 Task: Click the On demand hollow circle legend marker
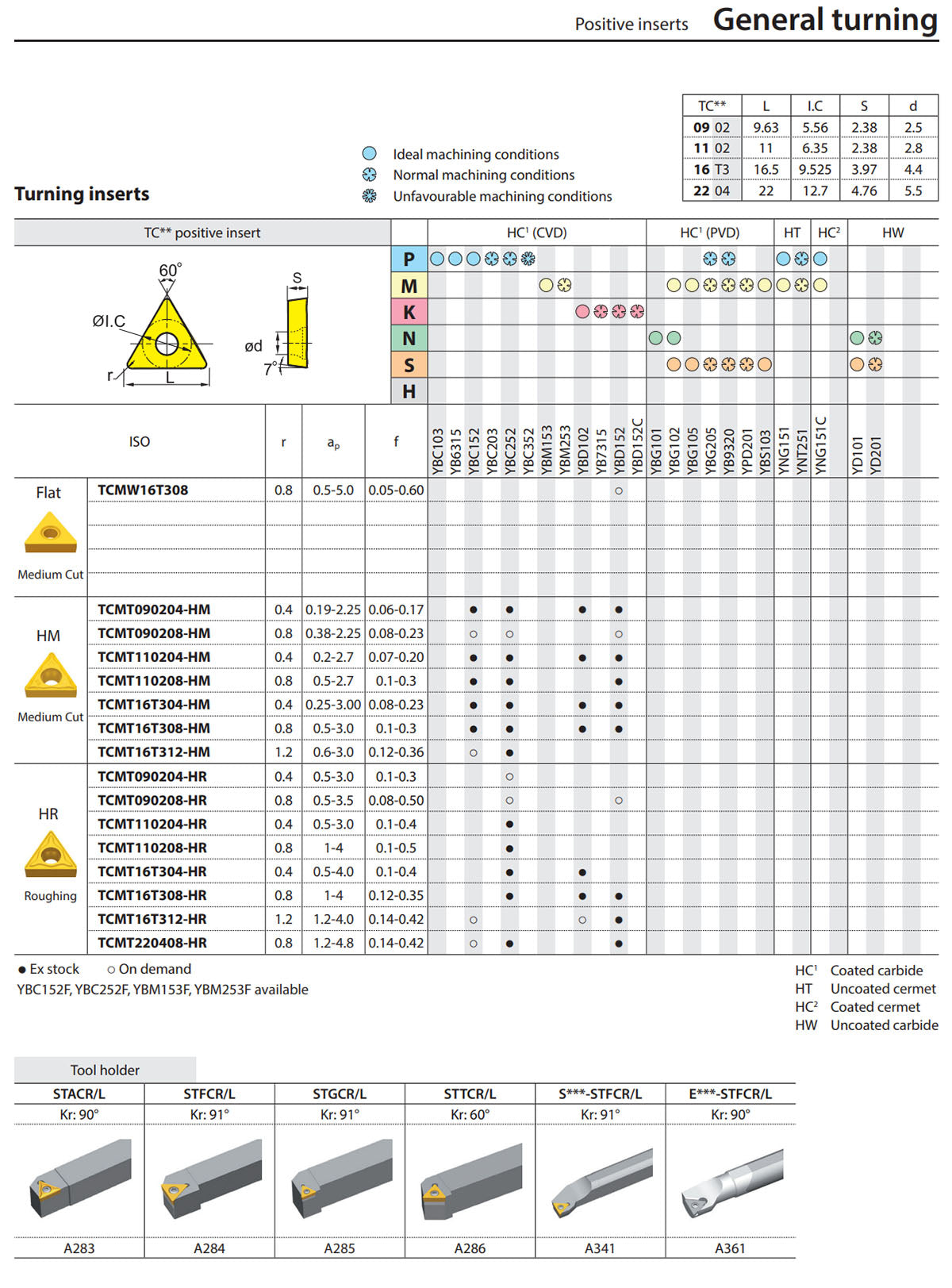tap(111, 970)
